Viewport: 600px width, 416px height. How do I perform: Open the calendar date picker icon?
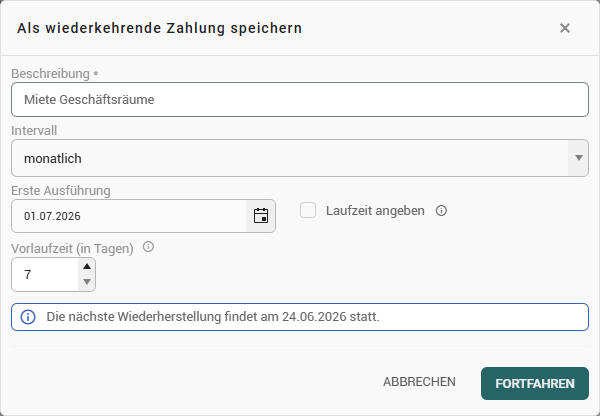tap(261, 216)
